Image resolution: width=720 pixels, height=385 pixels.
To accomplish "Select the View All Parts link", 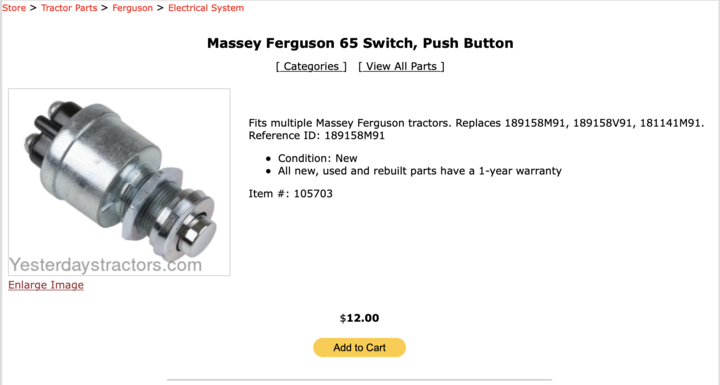I will click(401, 66).
